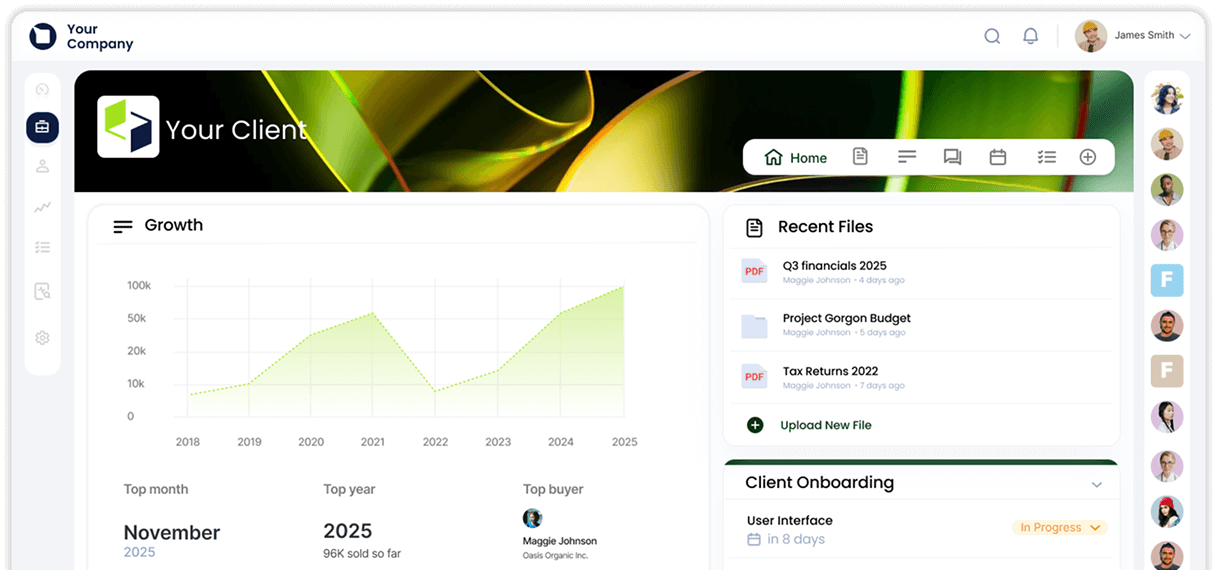Screen dimensions: 1218x570
Task: Click the green plus beside Upload New File
Action: click(x=756, y=425)
